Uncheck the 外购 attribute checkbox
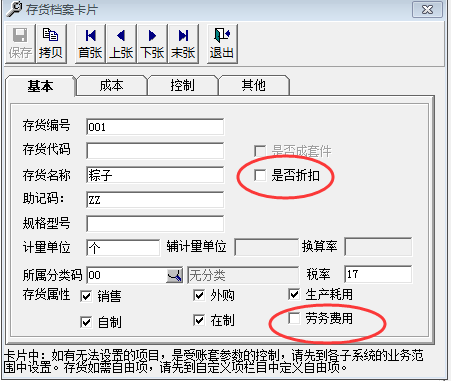This screenshot has height=381, width=451. pyautogui.click(x=199, y=295)
